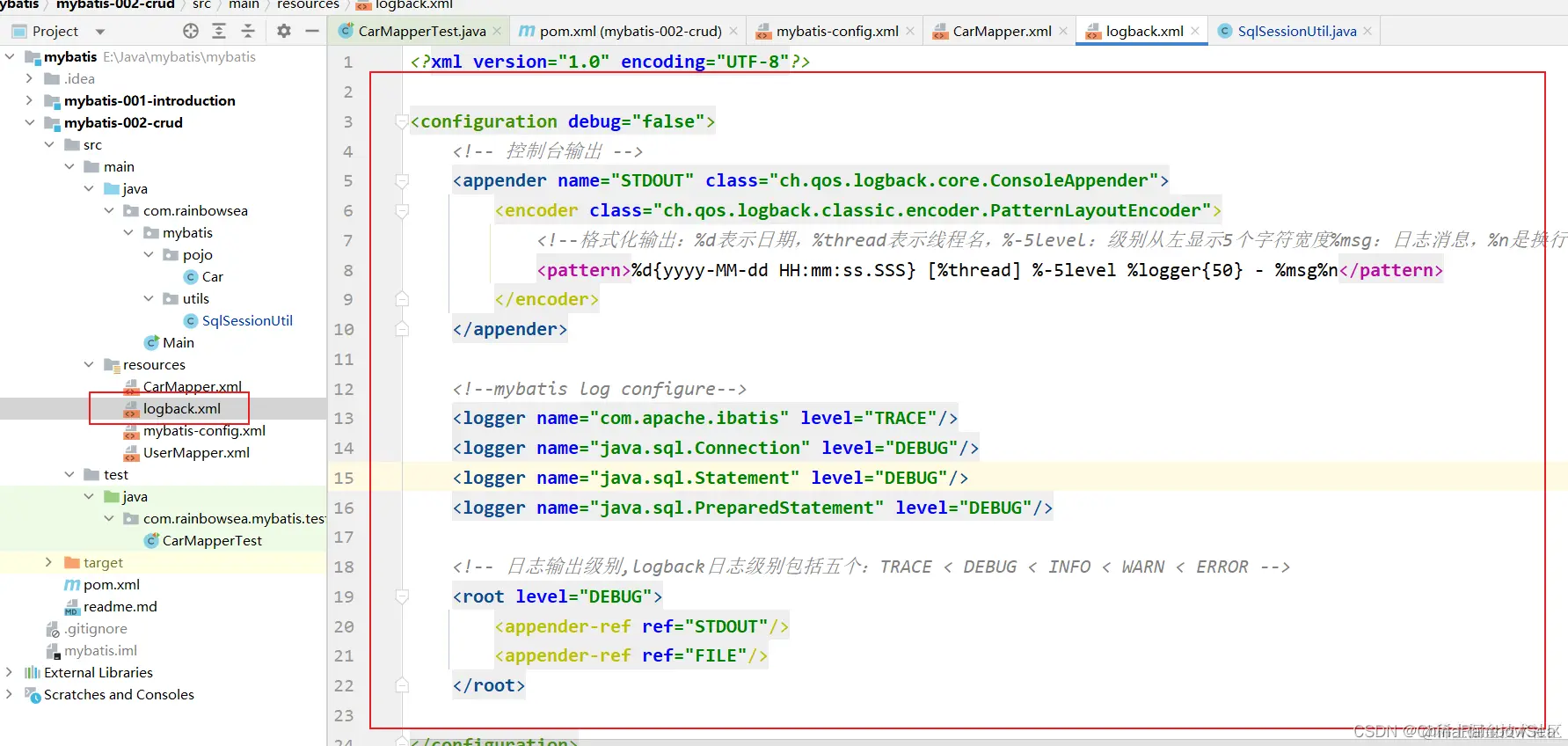Screen dimensions: 1568x746
Task: Open Project panel settings gear
Action: pos(283,31)
